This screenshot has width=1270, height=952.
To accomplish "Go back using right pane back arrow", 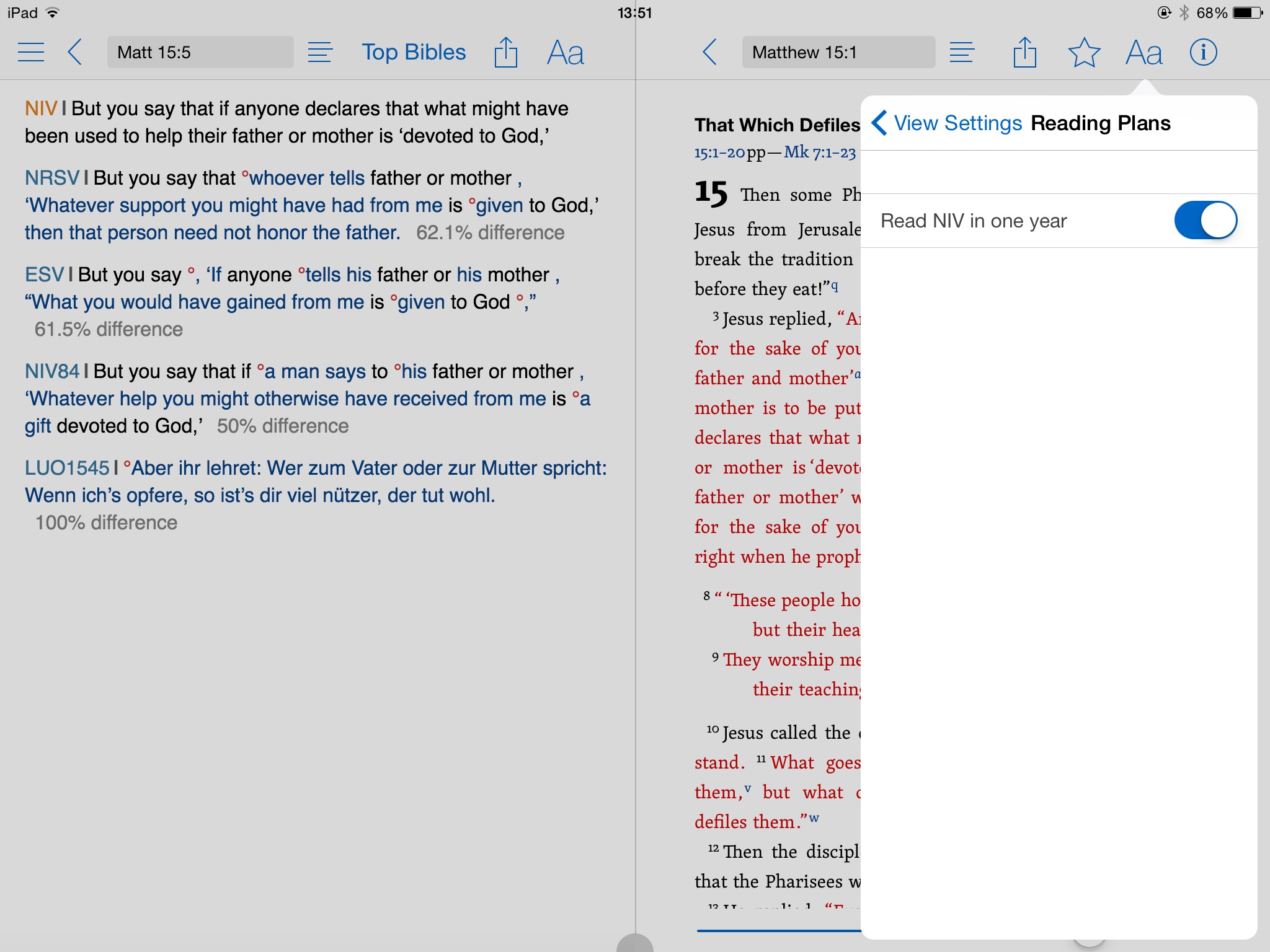I will pyautogui.click(x=710, y=52).
